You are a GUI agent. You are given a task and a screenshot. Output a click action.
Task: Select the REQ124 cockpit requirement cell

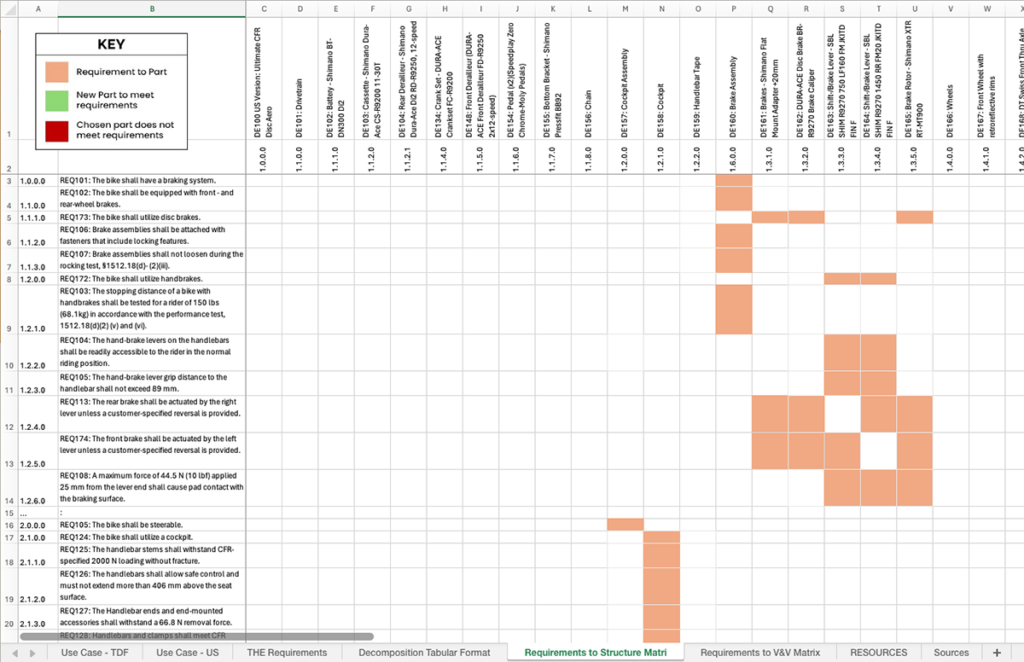pos(151,538)
